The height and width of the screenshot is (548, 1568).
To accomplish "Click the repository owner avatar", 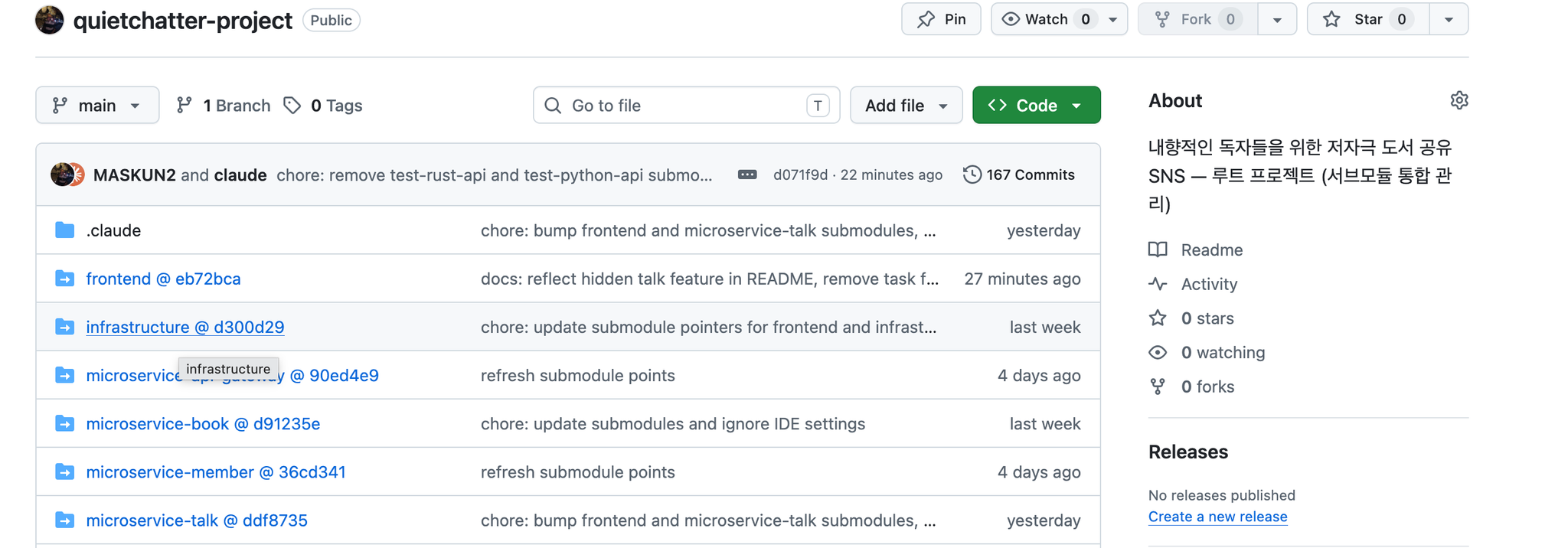I will click(x=50, y=20).
